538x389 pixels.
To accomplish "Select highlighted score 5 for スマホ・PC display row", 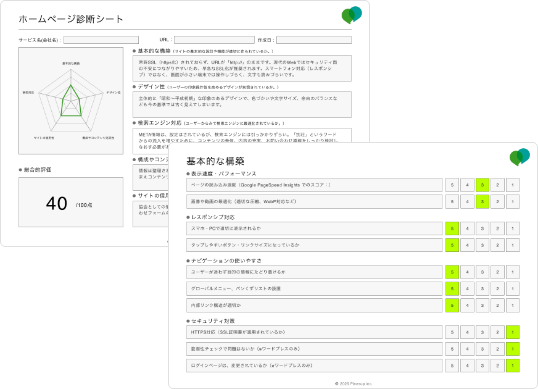I will (x=452, y=228).
